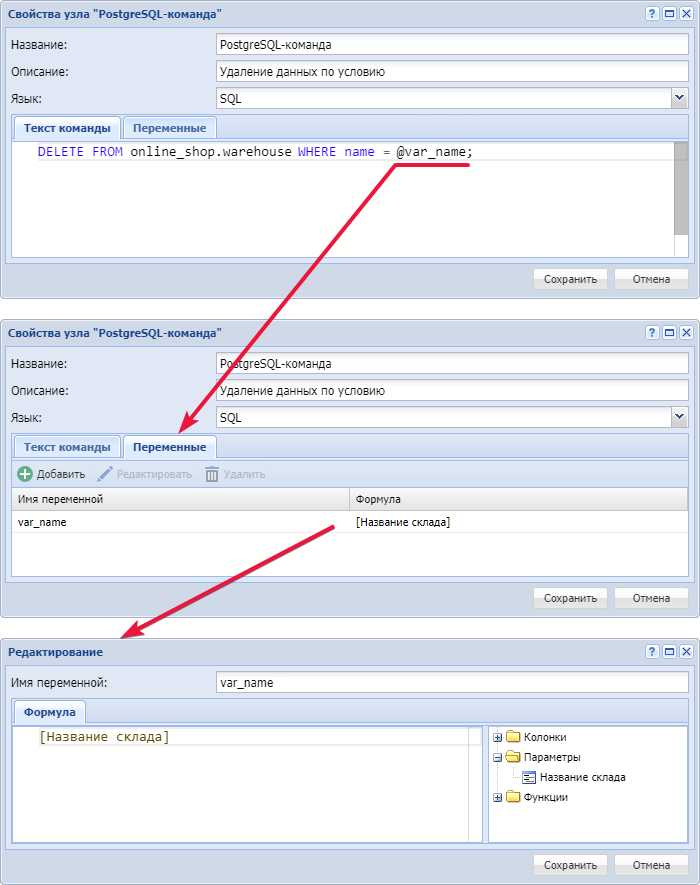
Task: Expand the Функции tree node
Action: (x=498, y=797)
